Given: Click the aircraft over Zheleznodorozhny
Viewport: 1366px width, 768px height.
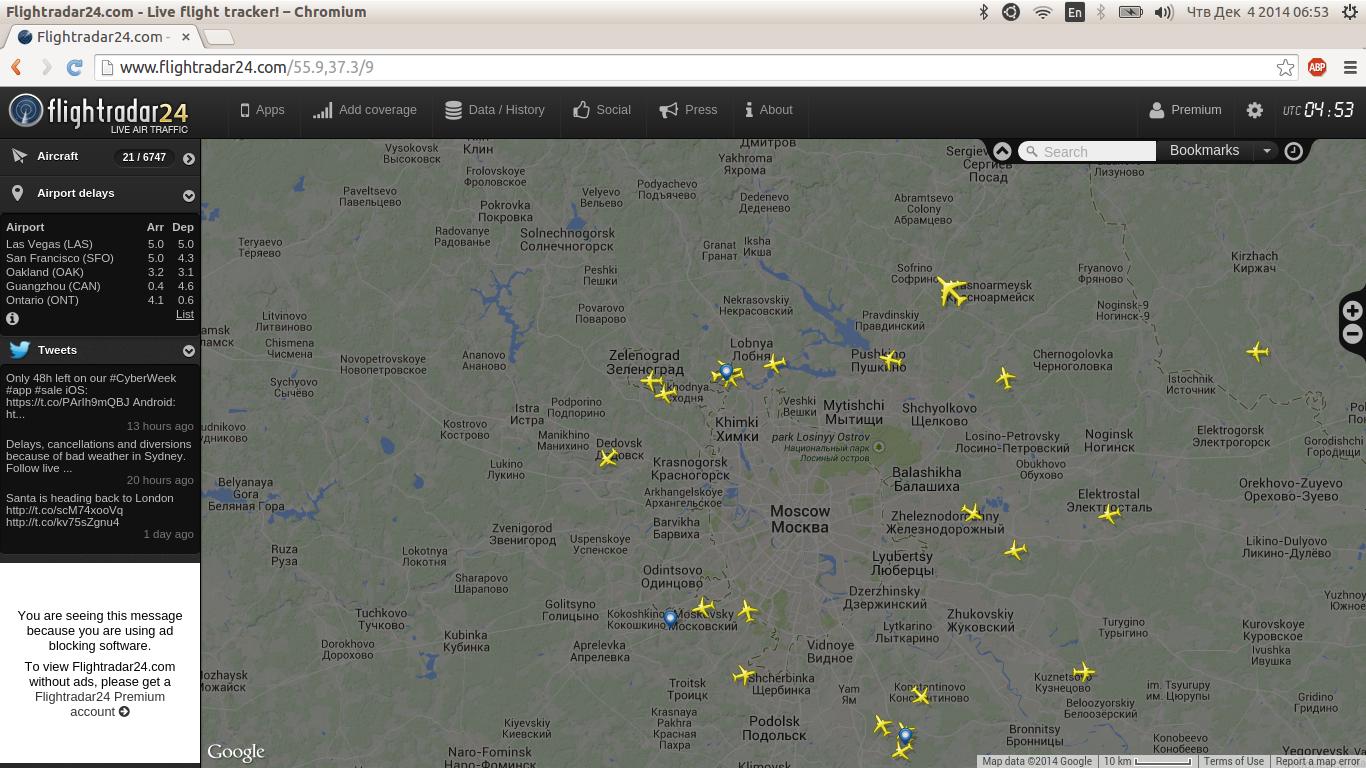Looking at the screenshot, I should tap(972, 513).
